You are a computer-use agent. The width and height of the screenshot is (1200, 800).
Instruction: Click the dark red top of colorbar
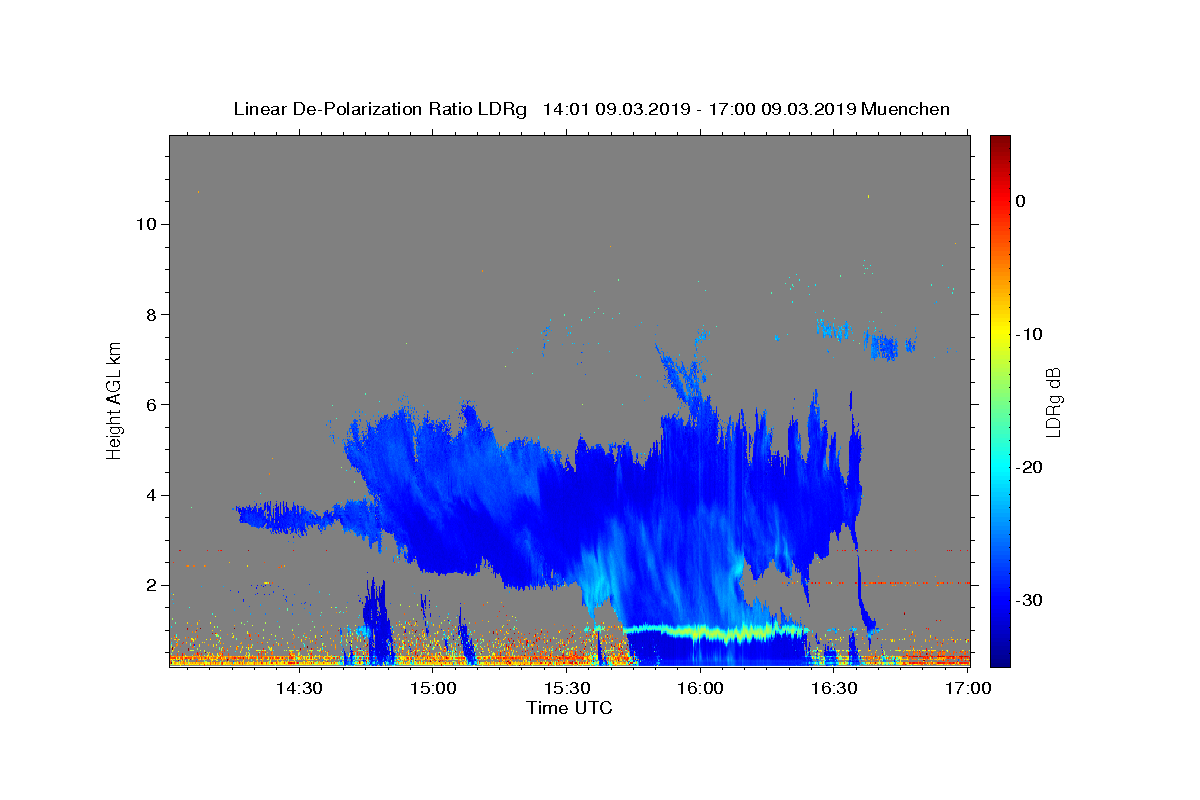(x=1000, y=142)
